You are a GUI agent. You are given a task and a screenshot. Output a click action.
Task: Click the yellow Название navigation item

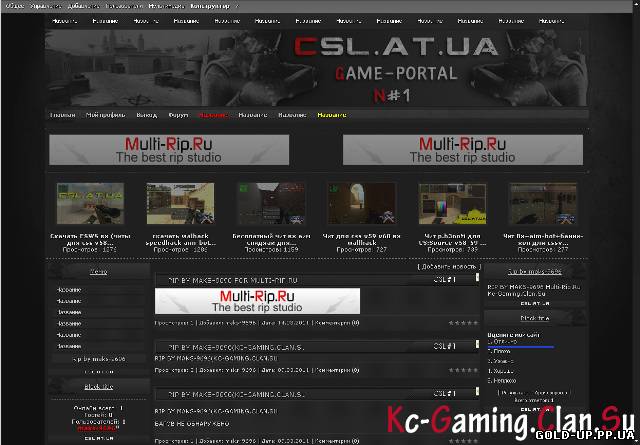tap(332, 115)
